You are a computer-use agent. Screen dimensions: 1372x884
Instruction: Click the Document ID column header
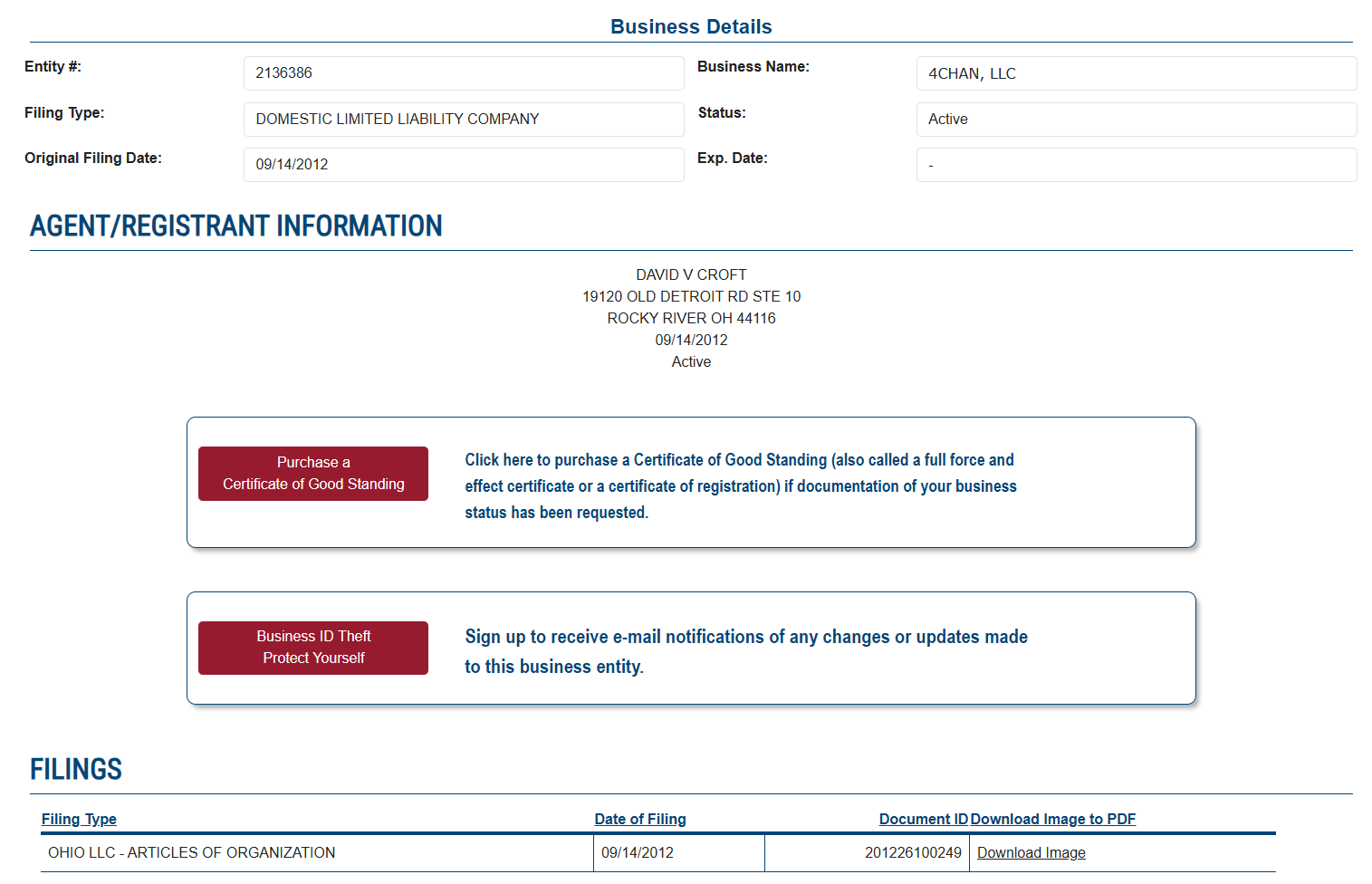(923, 819)
